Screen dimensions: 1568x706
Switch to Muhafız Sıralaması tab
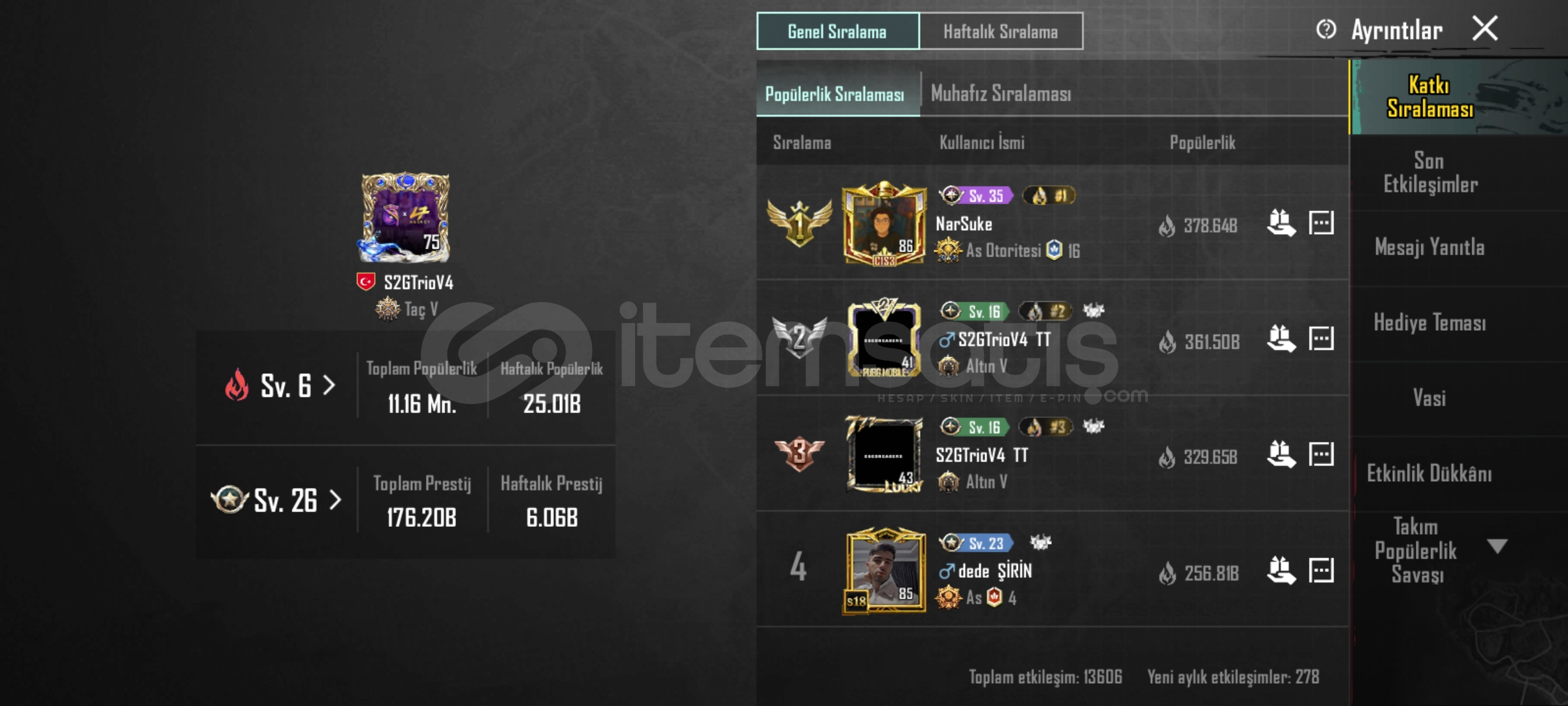click(1001, 94)
